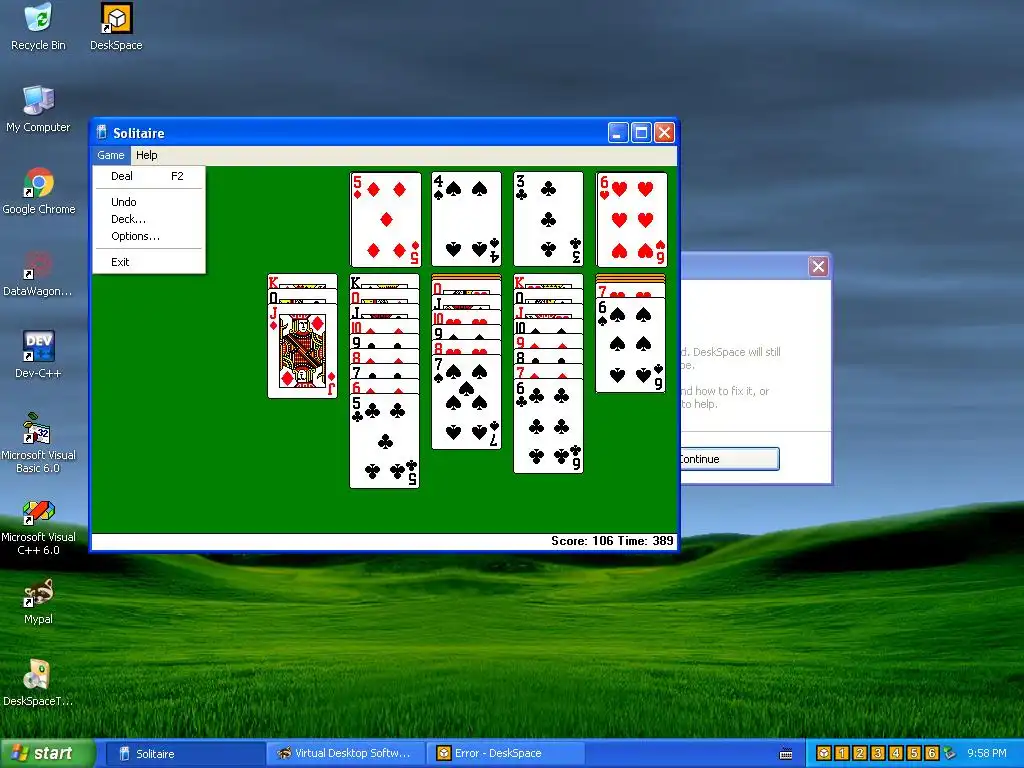Click the 5 of diamonds foundation pile

(x=385, y=219)
